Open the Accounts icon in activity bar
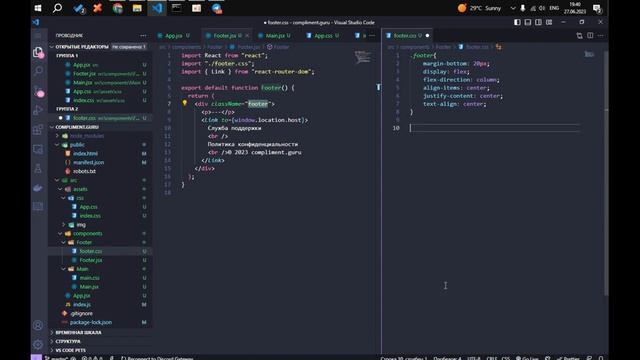Screen dimensions: 640x360 click(x=38, y=325)
